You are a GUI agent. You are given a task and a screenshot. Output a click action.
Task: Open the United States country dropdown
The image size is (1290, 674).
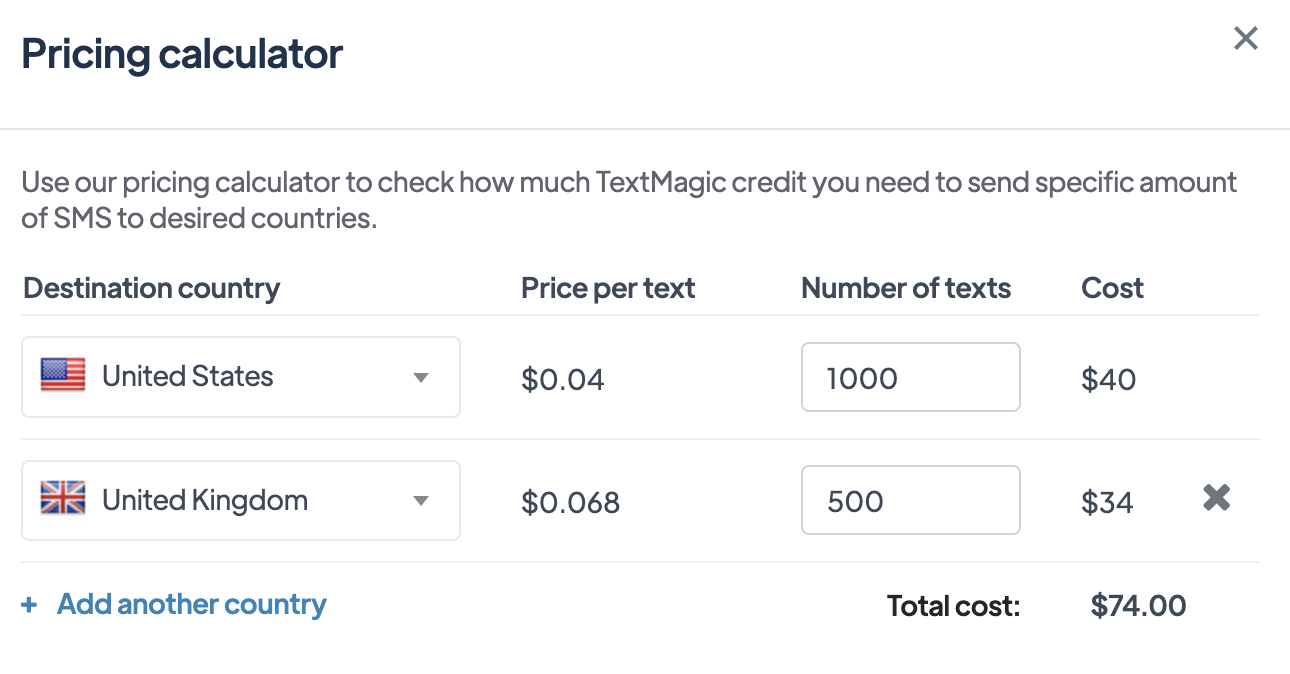[240, 377]
